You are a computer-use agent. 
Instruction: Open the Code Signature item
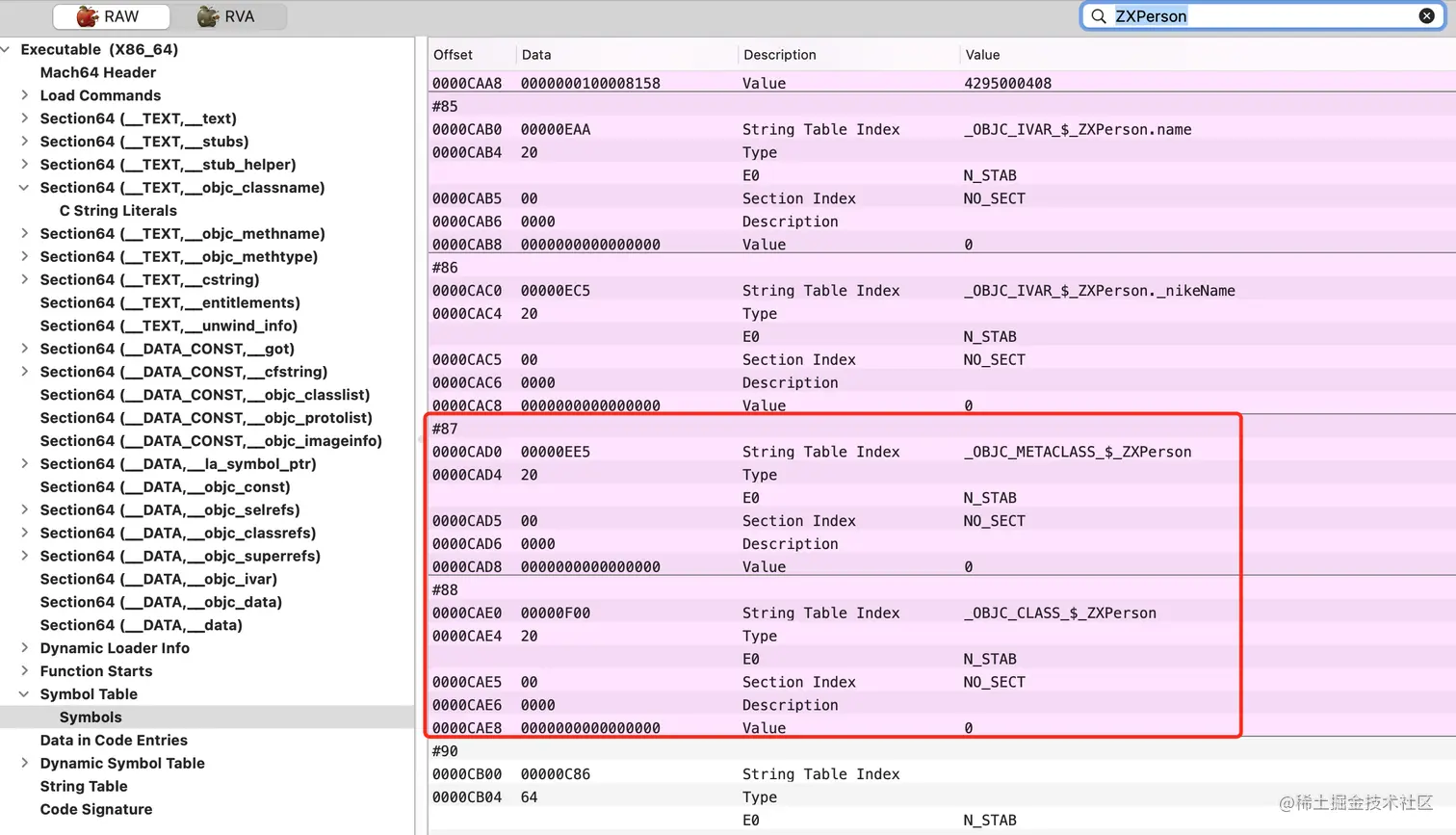(95, 810)
